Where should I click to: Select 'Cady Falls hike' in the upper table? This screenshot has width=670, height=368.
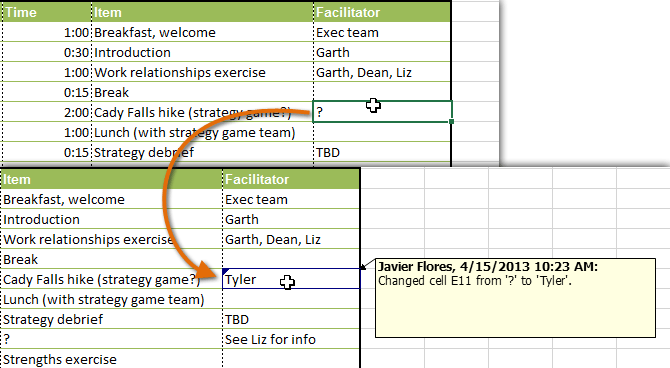(202, 113)
